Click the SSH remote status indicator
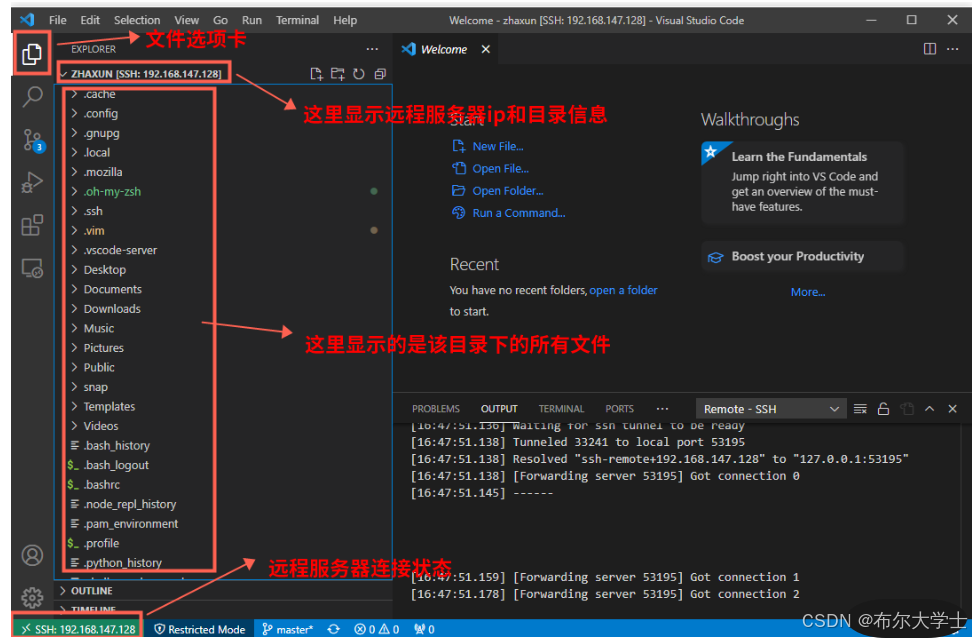 tap(77, 629)
